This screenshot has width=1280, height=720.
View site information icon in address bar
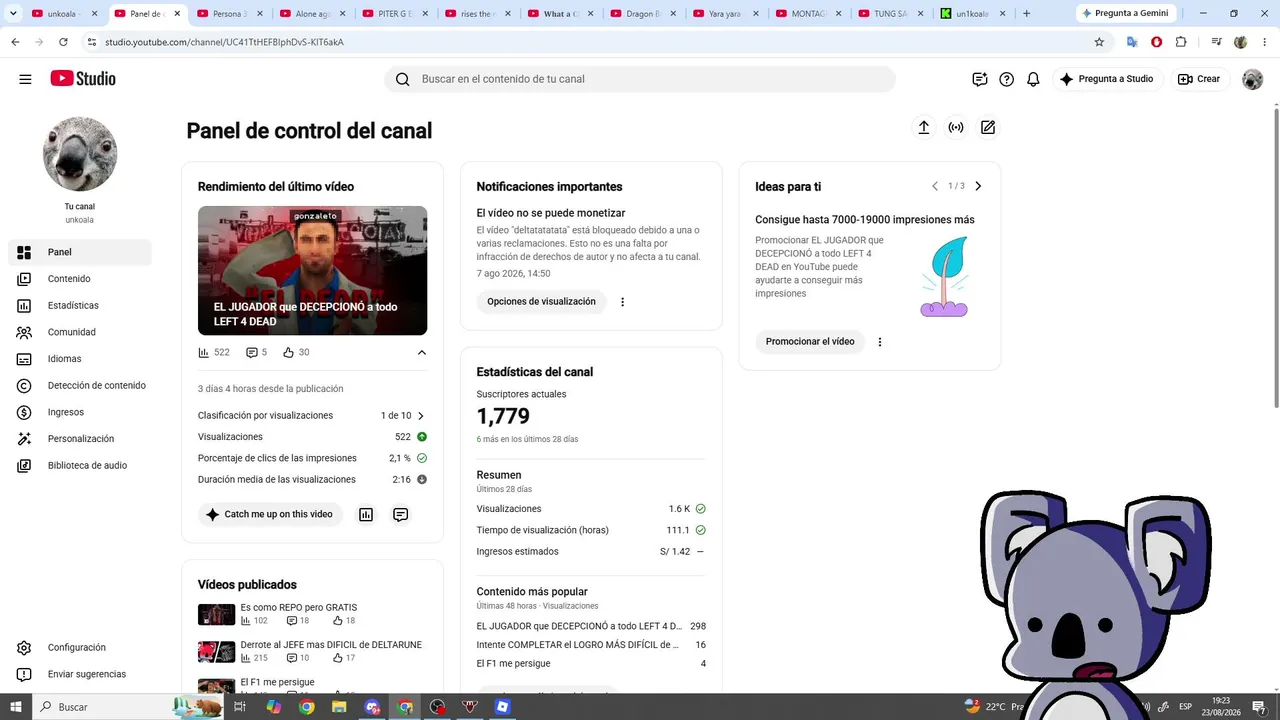92,42
